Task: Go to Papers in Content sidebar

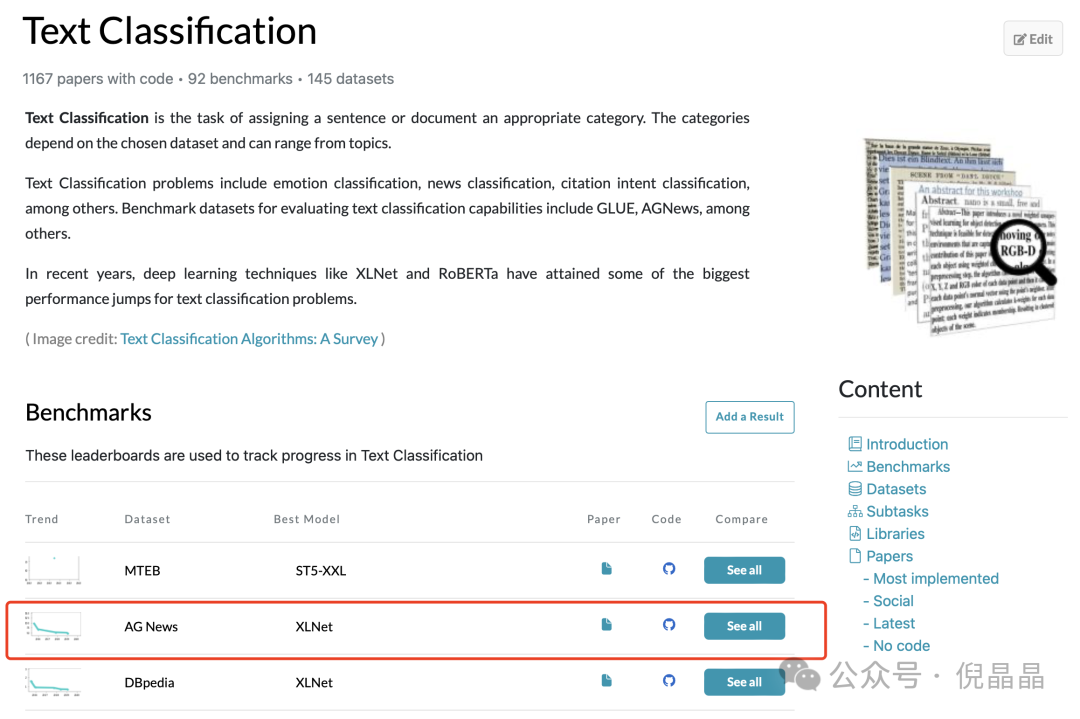Action: tap(889, 556)
